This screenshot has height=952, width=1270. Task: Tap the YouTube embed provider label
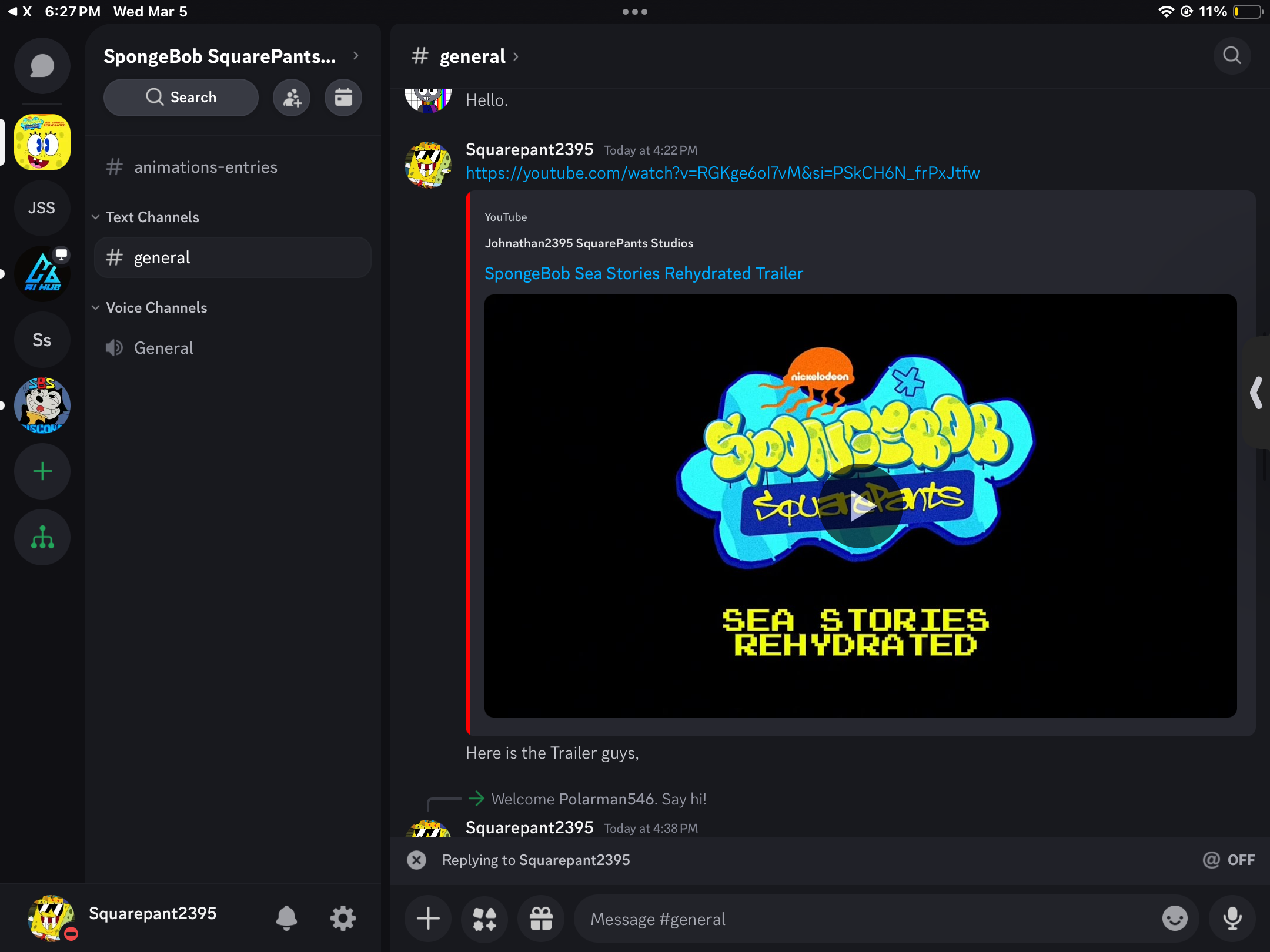[506, 217]
